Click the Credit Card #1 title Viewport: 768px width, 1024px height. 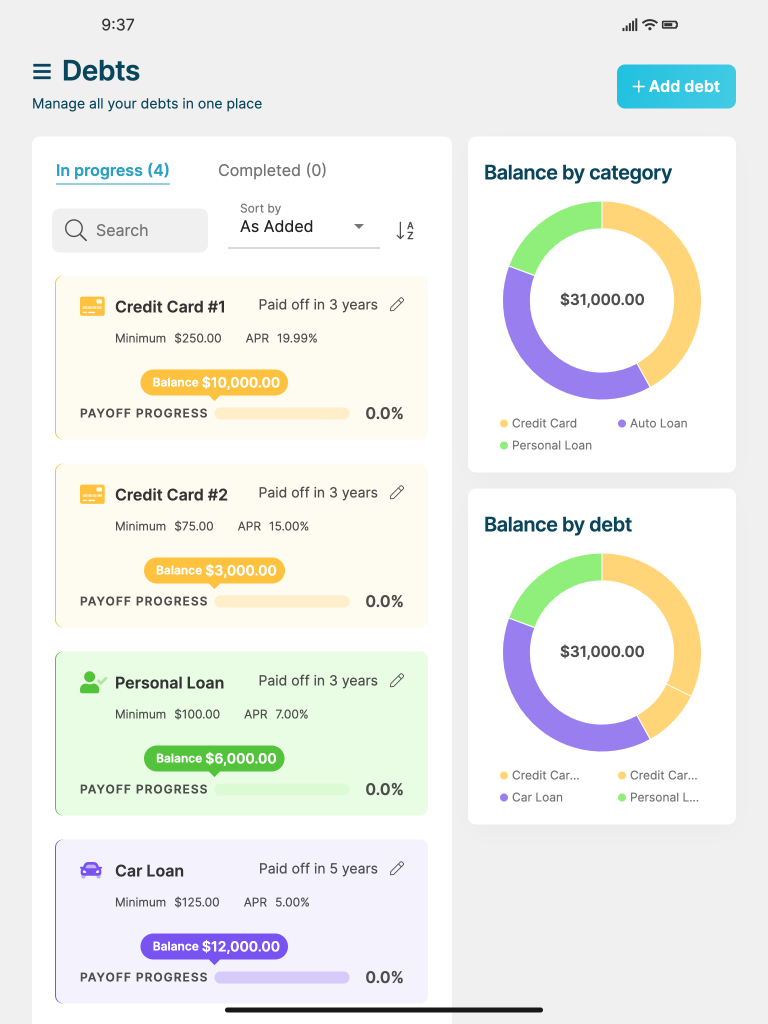tap(170, 307)
